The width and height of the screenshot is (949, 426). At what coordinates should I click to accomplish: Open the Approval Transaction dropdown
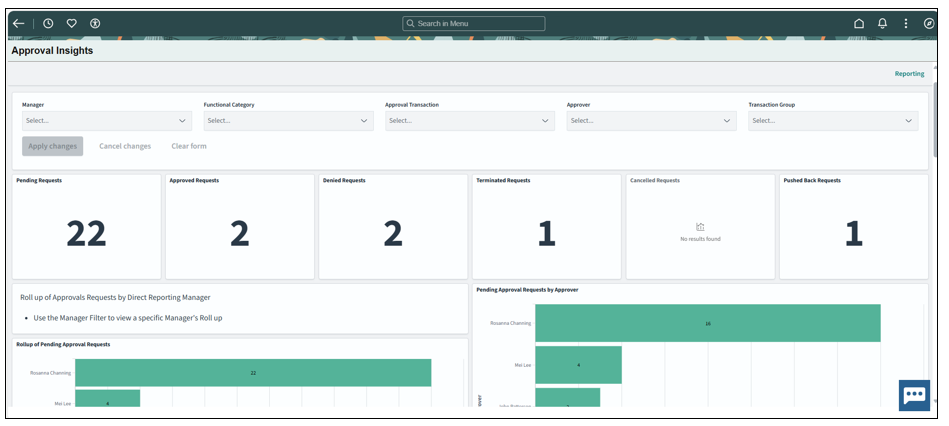click(x=469, y=120)
